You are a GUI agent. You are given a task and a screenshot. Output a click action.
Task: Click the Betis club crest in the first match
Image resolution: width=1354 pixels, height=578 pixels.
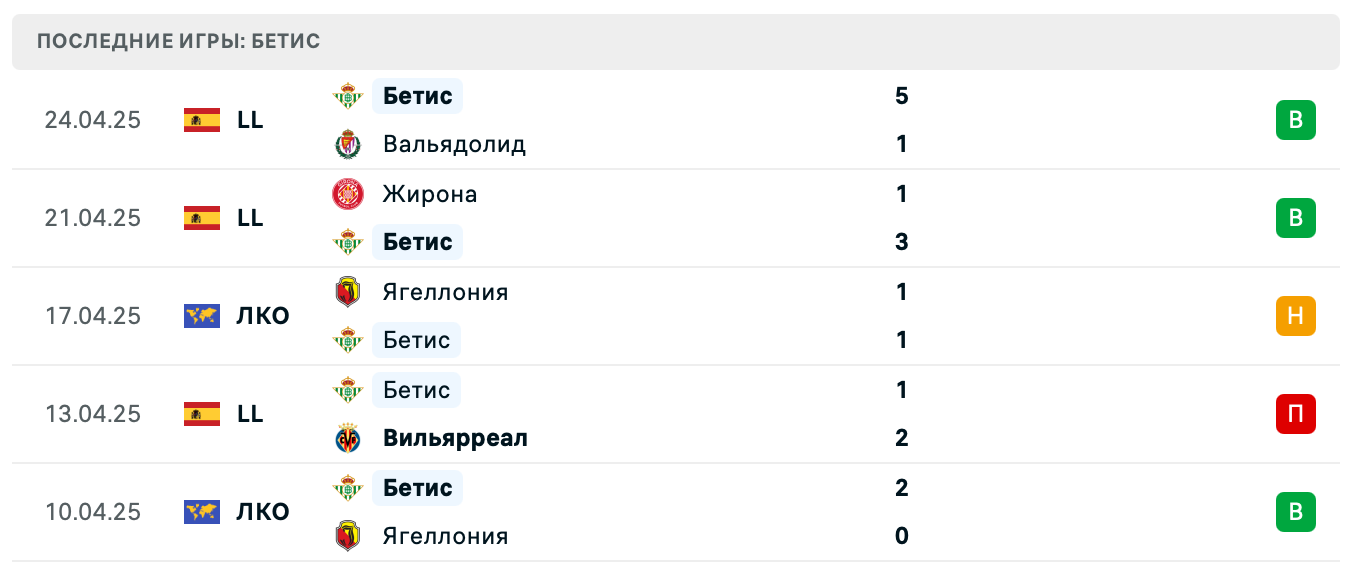pos(347,96)
